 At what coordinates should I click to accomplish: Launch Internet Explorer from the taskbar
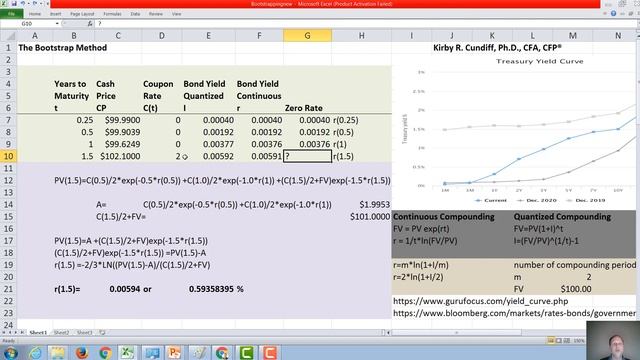coord(35,353)
